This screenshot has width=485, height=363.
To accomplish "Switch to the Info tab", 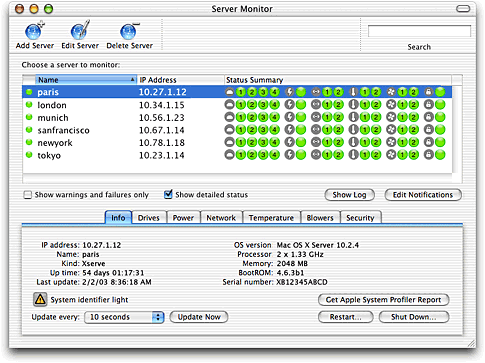I will pos(118,218).
